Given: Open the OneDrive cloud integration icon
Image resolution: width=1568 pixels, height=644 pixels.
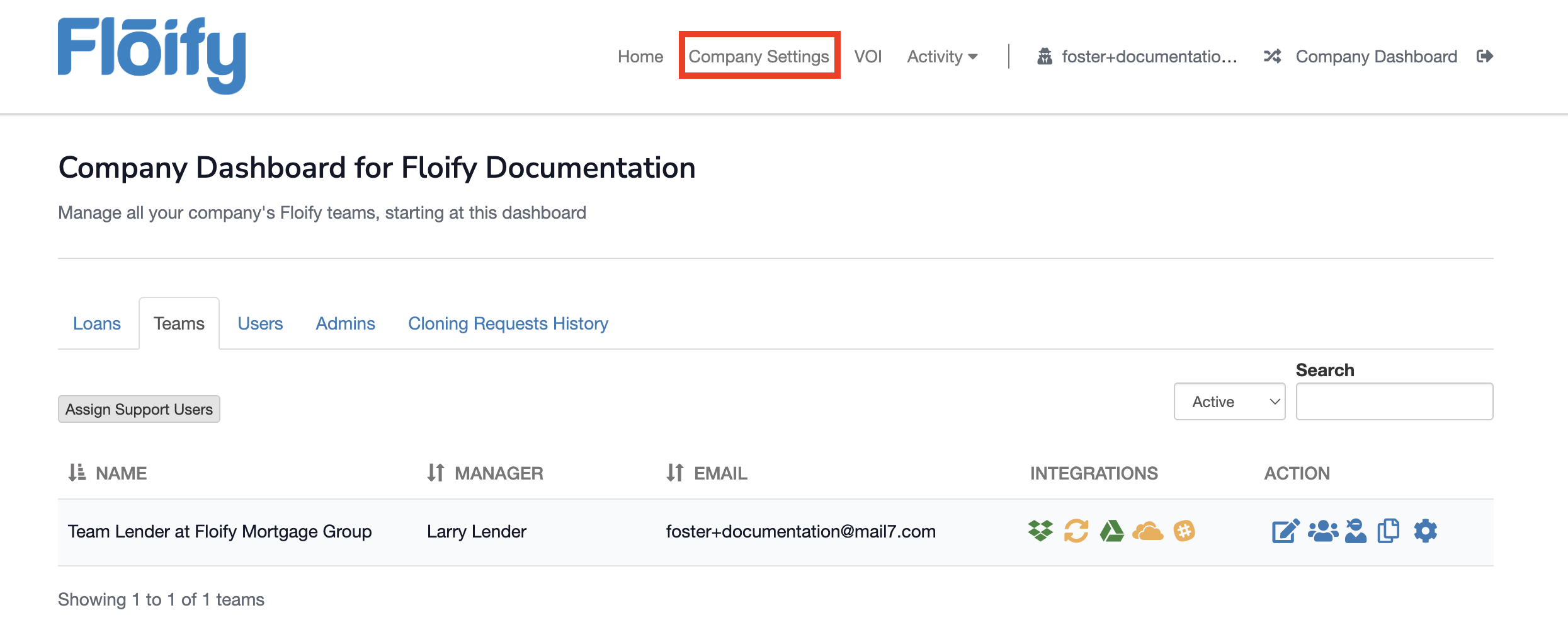Looking at the screenshot, I should pos(1149,531).
